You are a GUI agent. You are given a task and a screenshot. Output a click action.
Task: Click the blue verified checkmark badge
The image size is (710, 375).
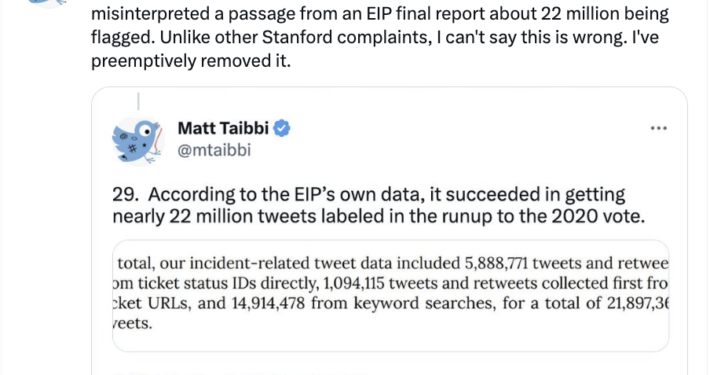[x=282, y=128]
